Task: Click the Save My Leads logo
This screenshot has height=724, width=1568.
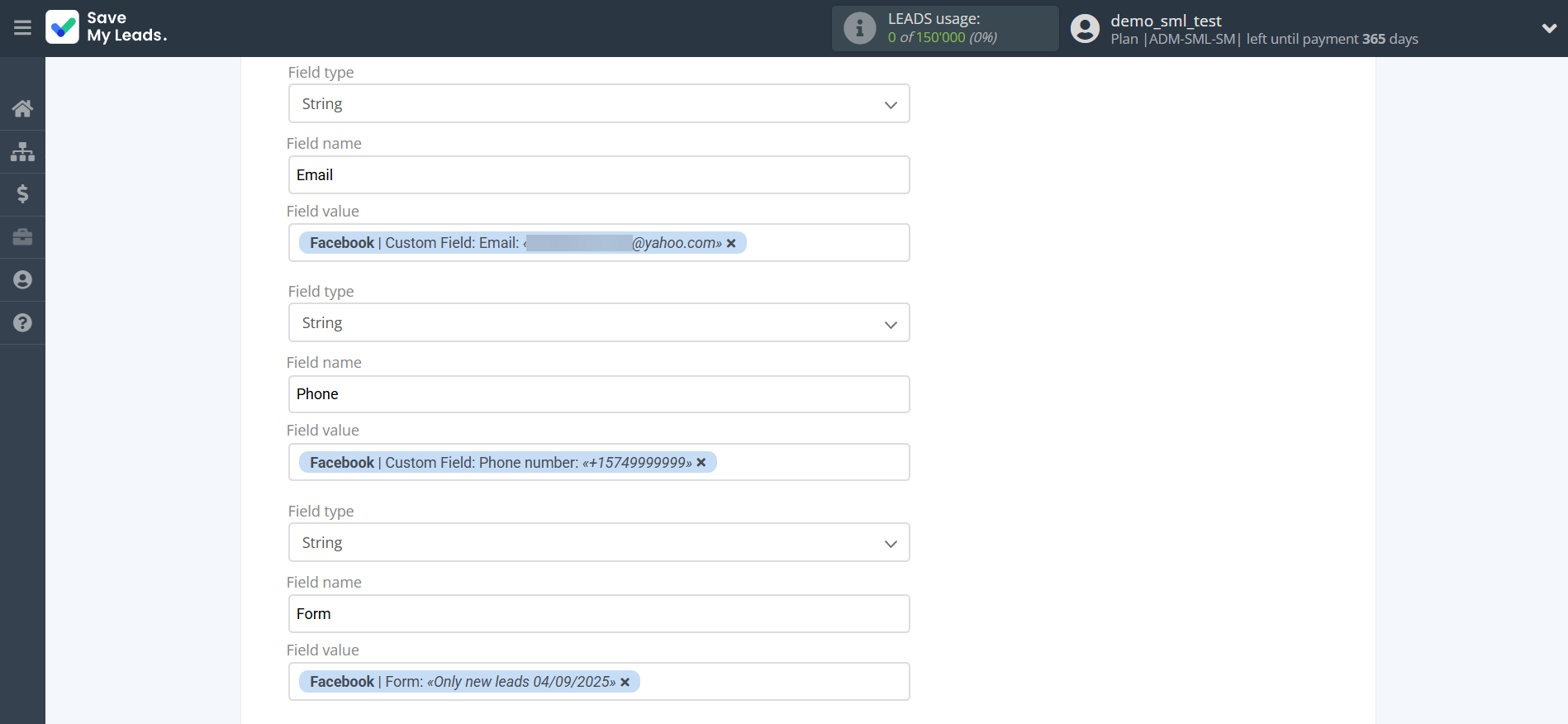Action: (x=107, y=27)
